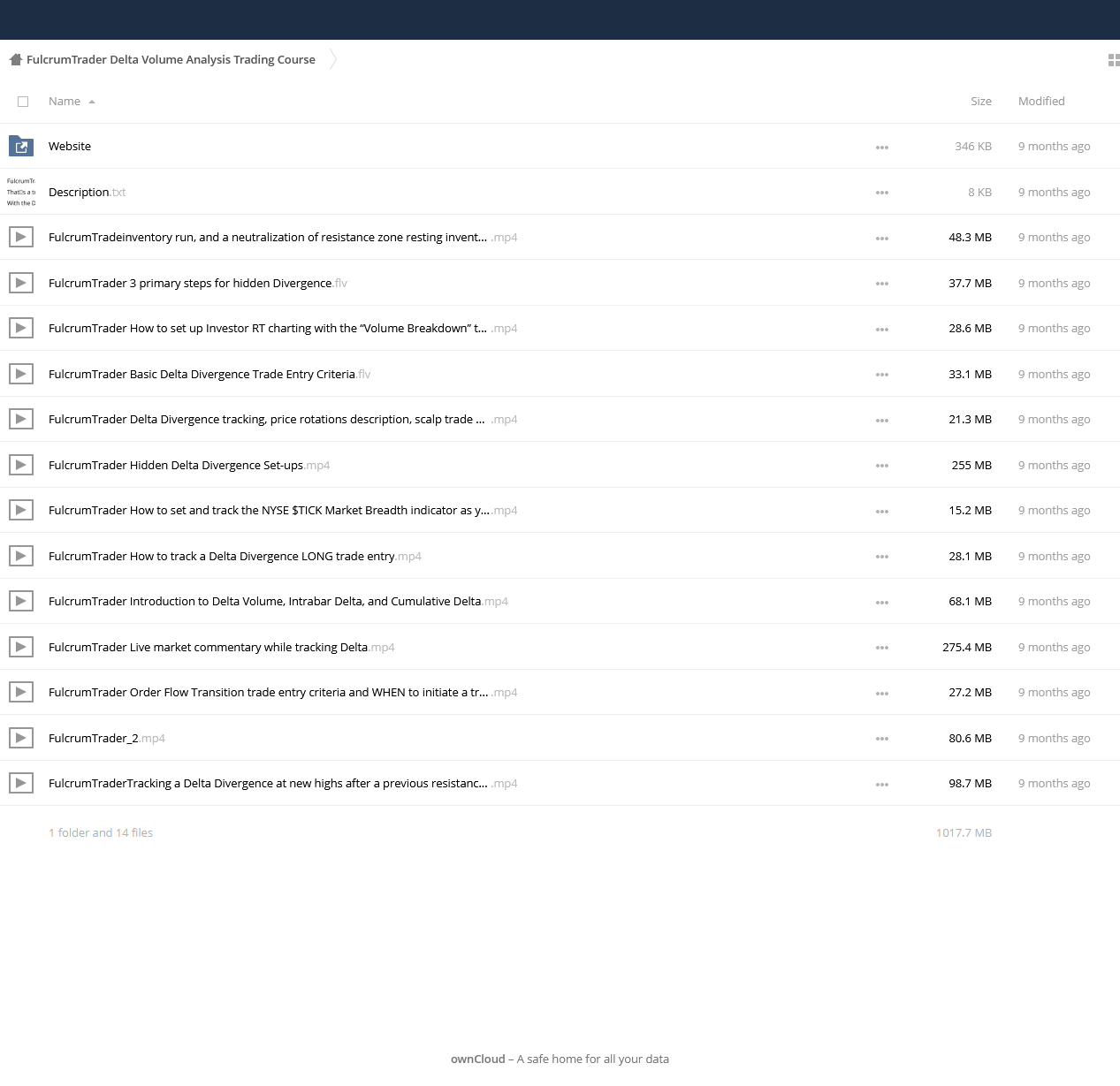Open FulcrumTrader_2.mp4 file name
The height and width of the screenshot is (1086, 1120).
click(x=107, y=739)
